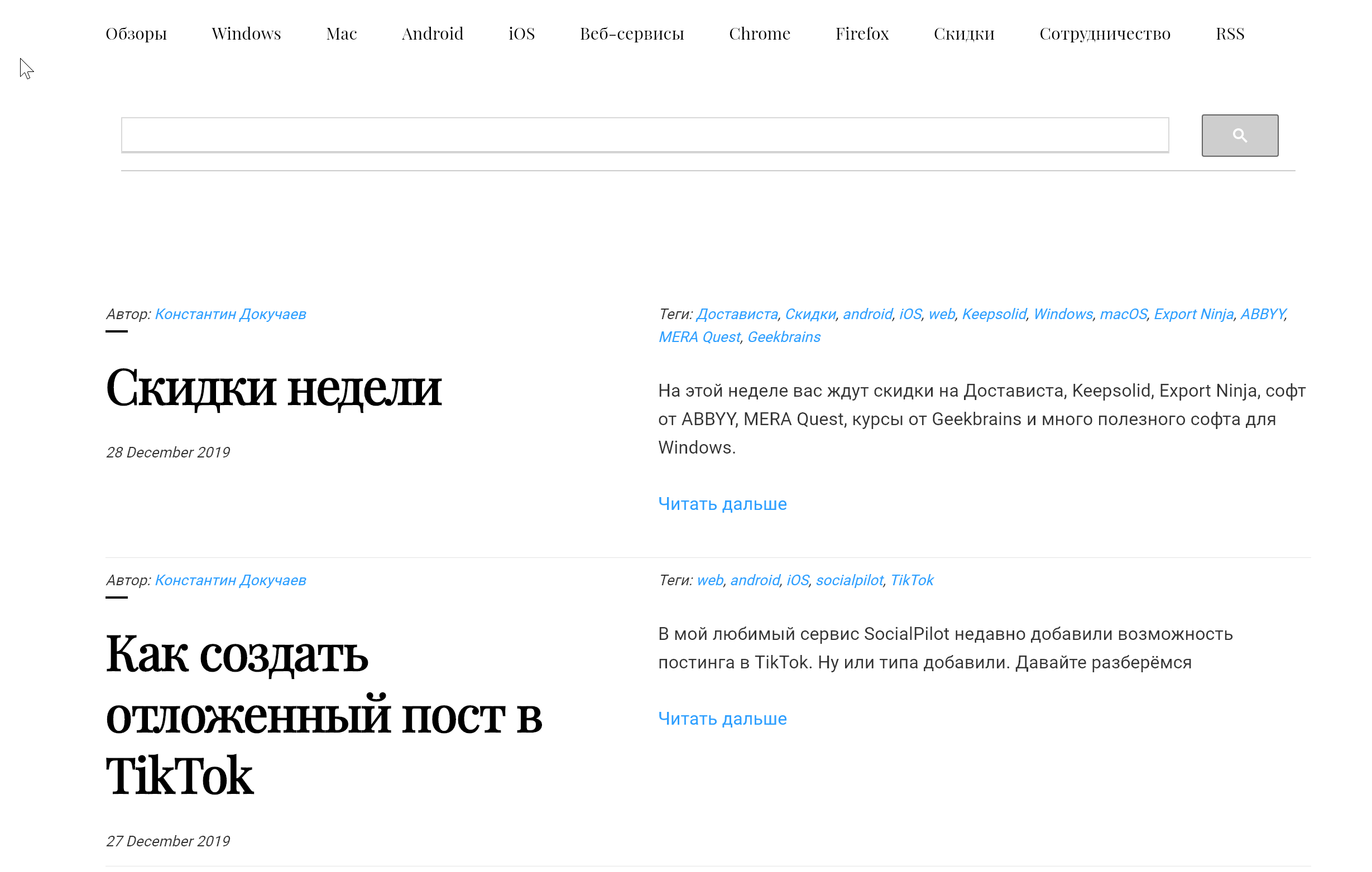The height and width of the screenshot is (872, 1372).
Task: Open the socialpilot tag
Action: pyautogui.click(x=849, y=580)
